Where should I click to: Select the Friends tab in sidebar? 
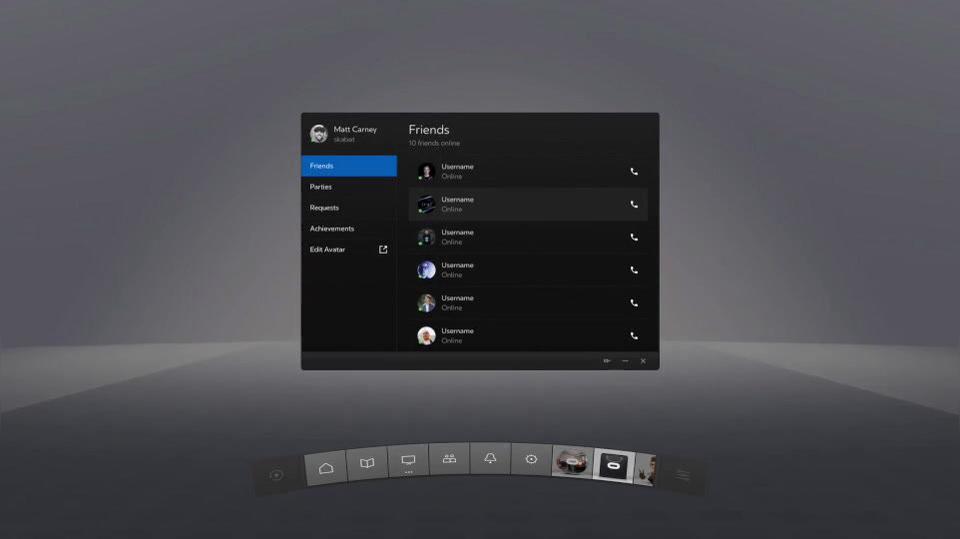[349, 166]
